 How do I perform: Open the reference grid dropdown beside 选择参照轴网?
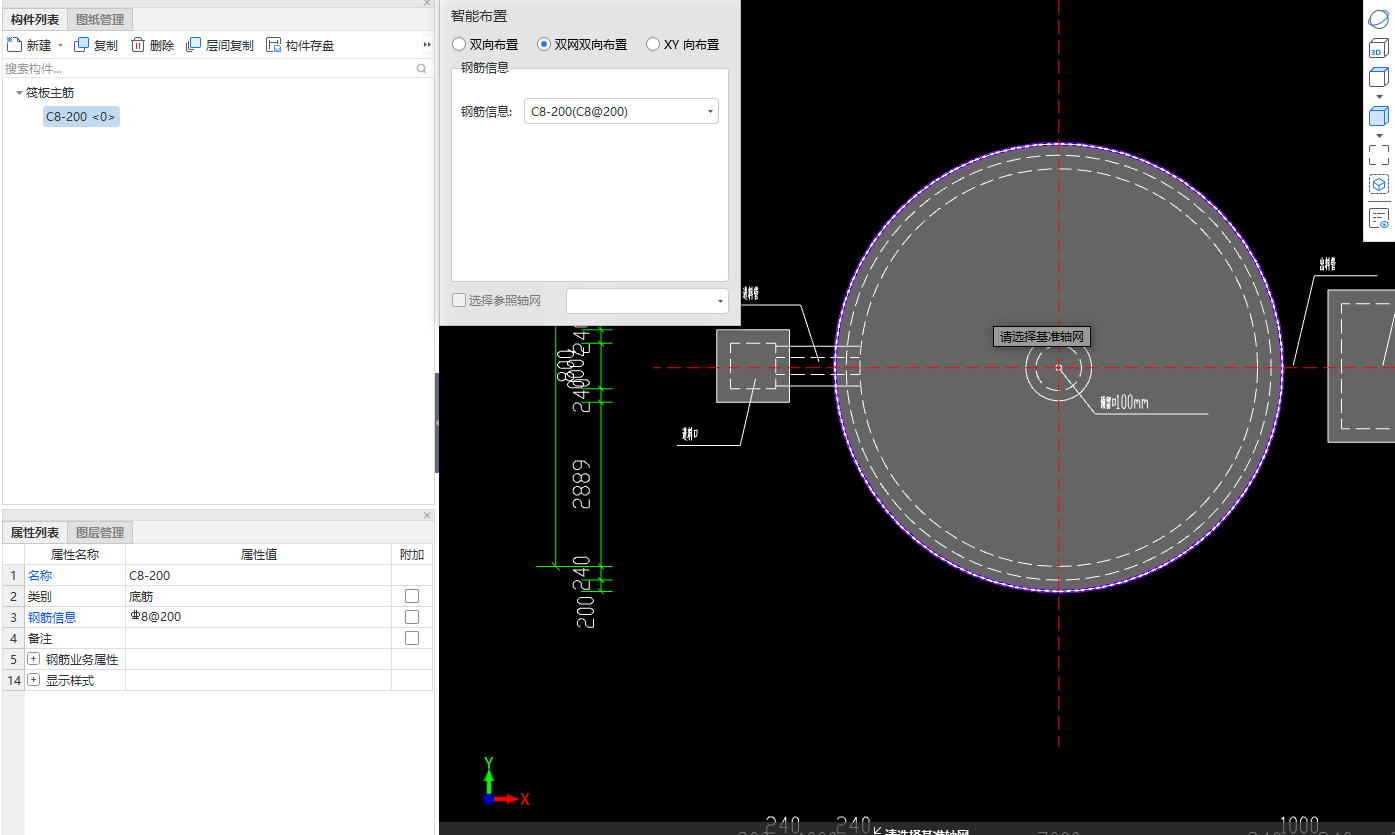647,300
